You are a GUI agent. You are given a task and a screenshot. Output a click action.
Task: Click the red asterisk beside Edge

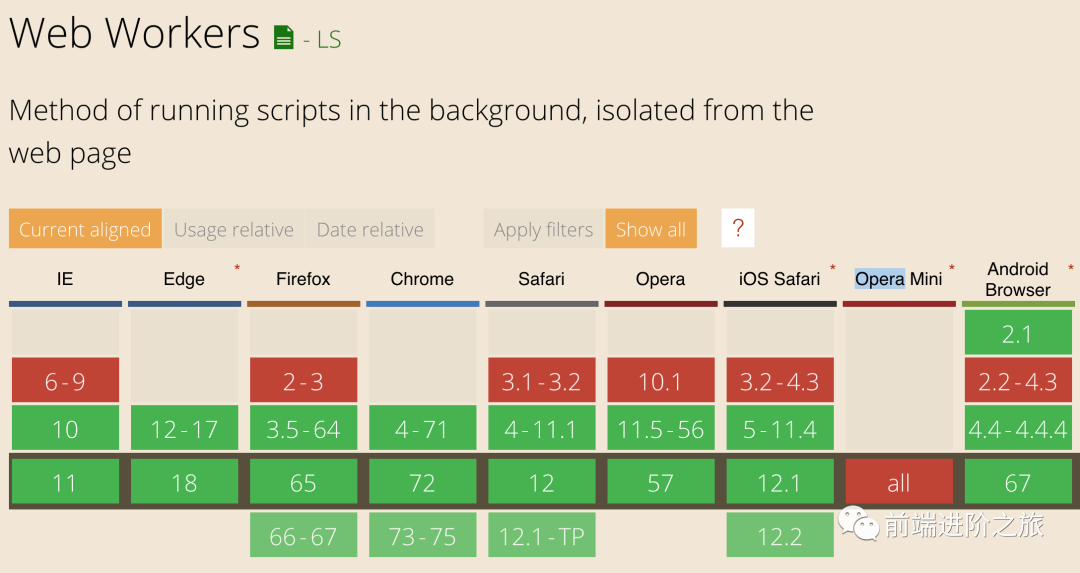(x=237, y=268)
